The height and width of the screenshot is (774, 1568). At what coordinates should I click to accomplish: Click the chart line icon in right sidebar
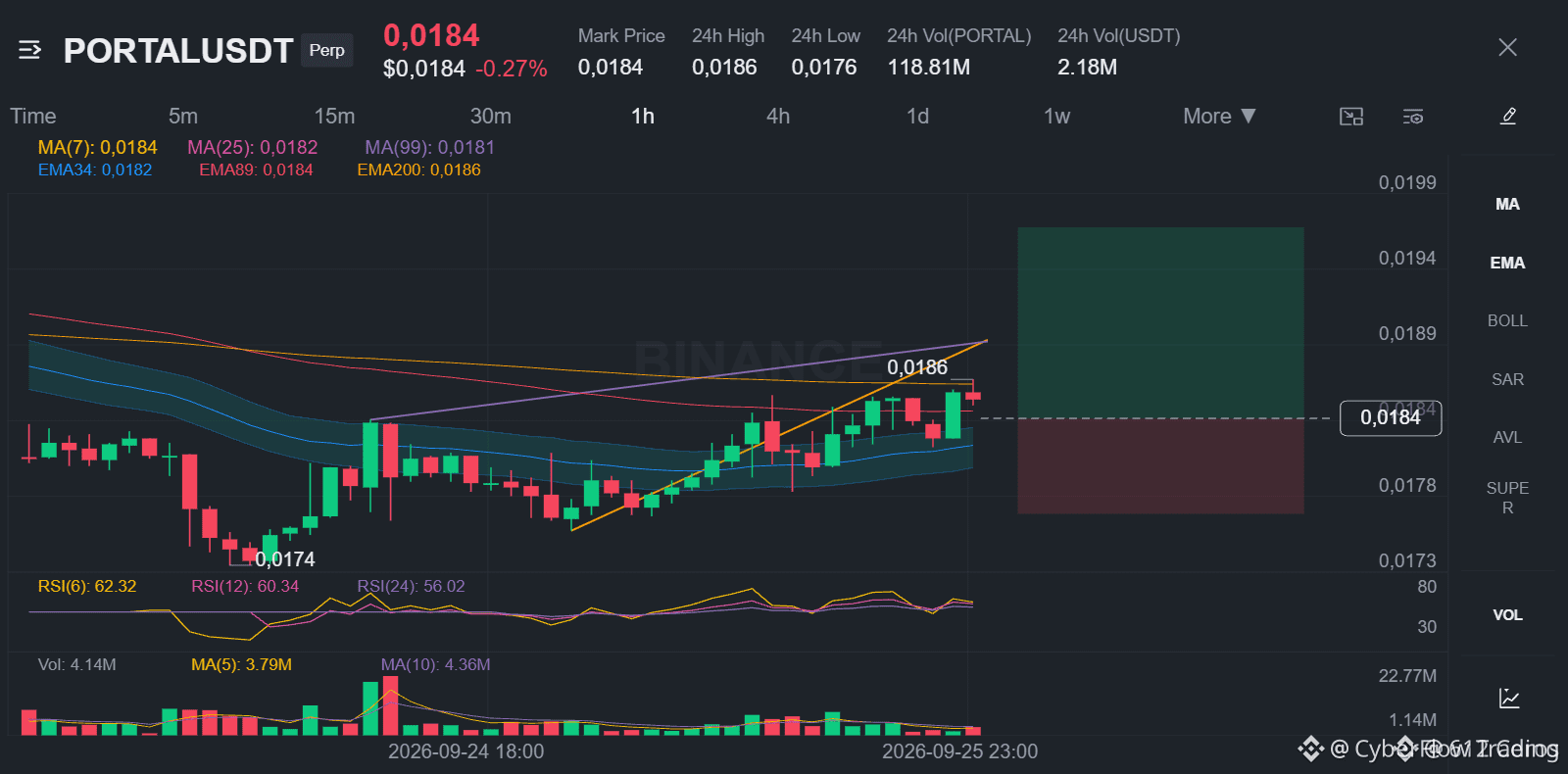tap(1509, 699)
